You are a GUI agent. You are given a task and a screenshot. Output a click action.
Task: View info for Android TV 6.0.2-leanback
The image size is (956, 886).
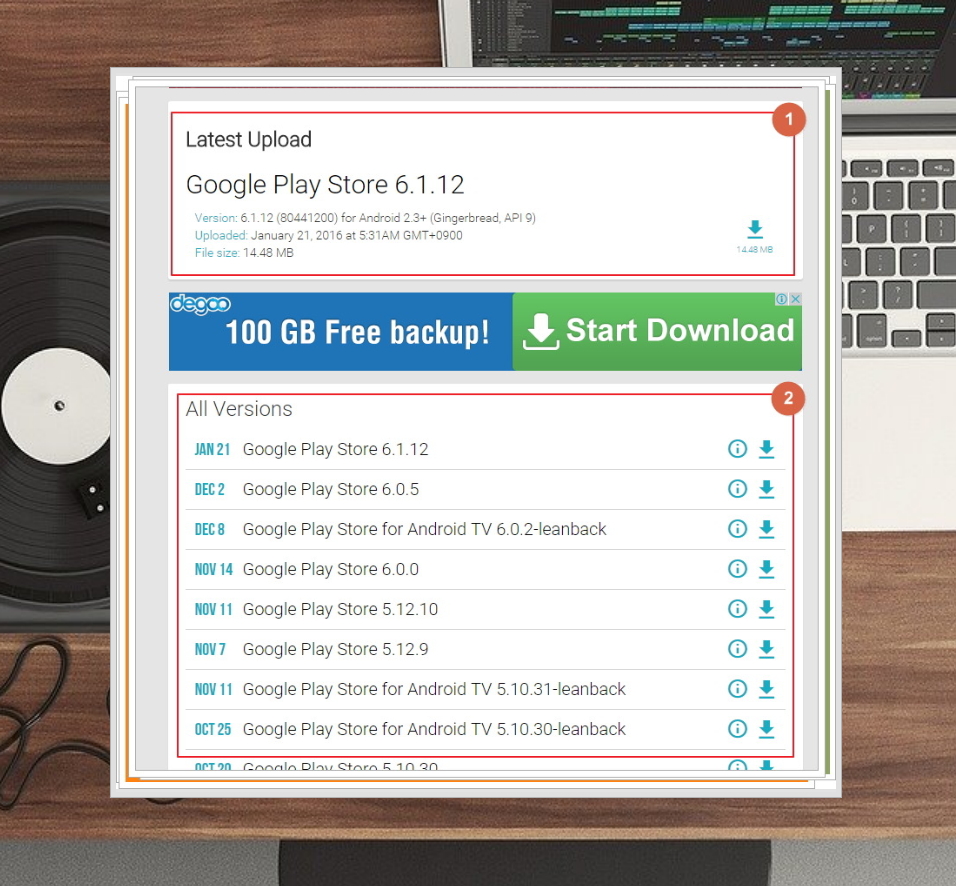coord(737,529)
